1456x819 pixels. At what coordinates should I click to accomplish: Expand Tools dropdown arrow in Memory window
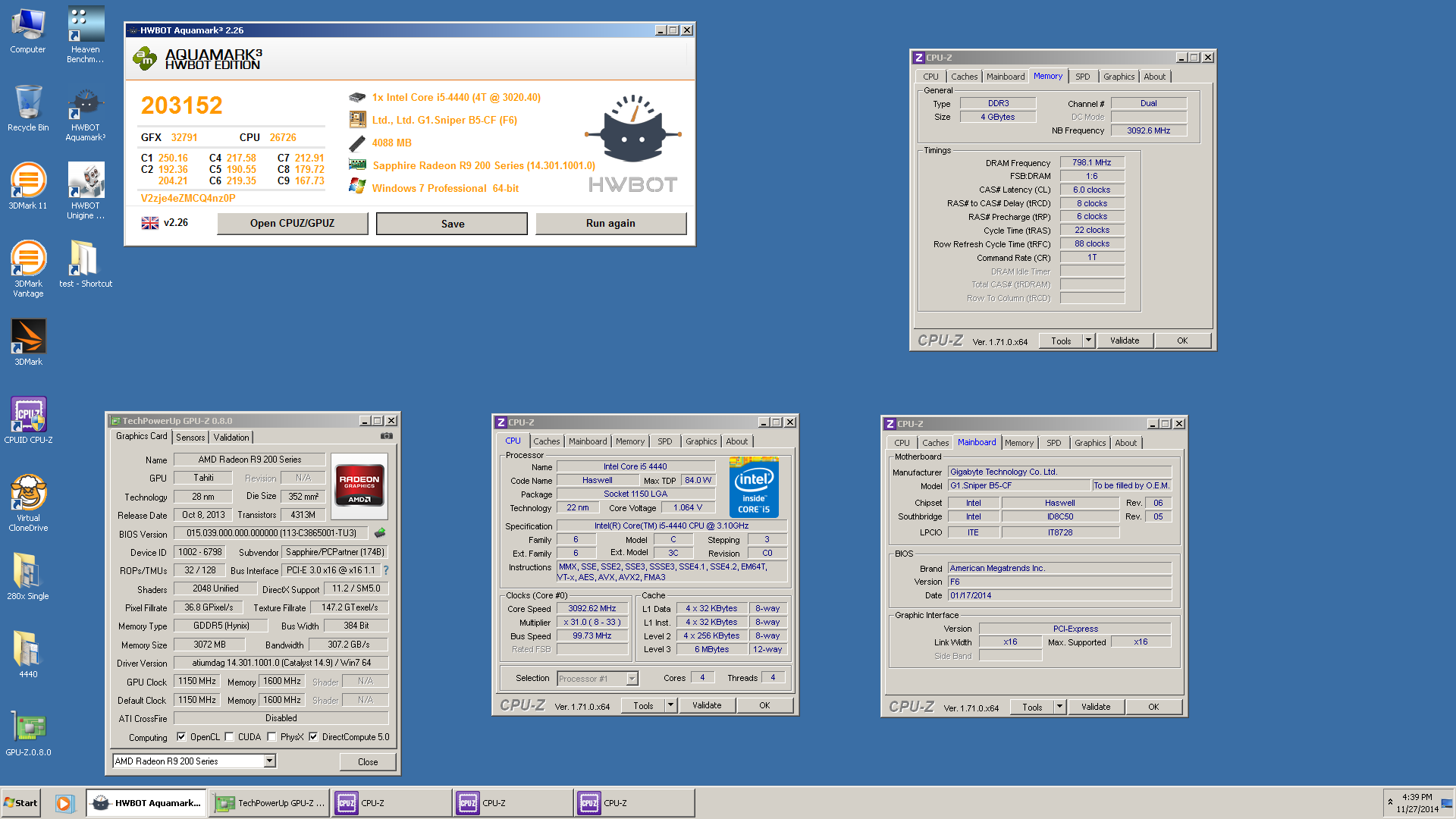pos(1088,340)
